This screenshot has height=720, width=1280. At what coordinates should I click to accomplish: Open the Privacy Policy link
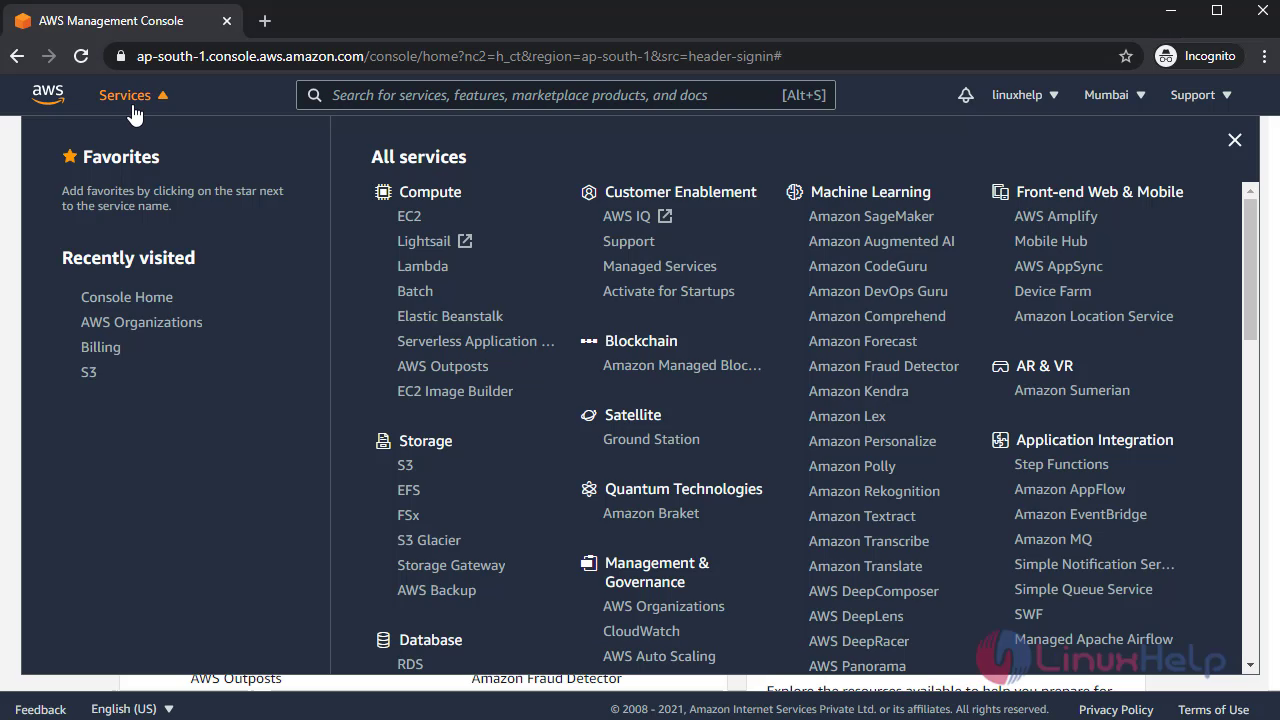pyautogui.click(x=1116, y=710)
